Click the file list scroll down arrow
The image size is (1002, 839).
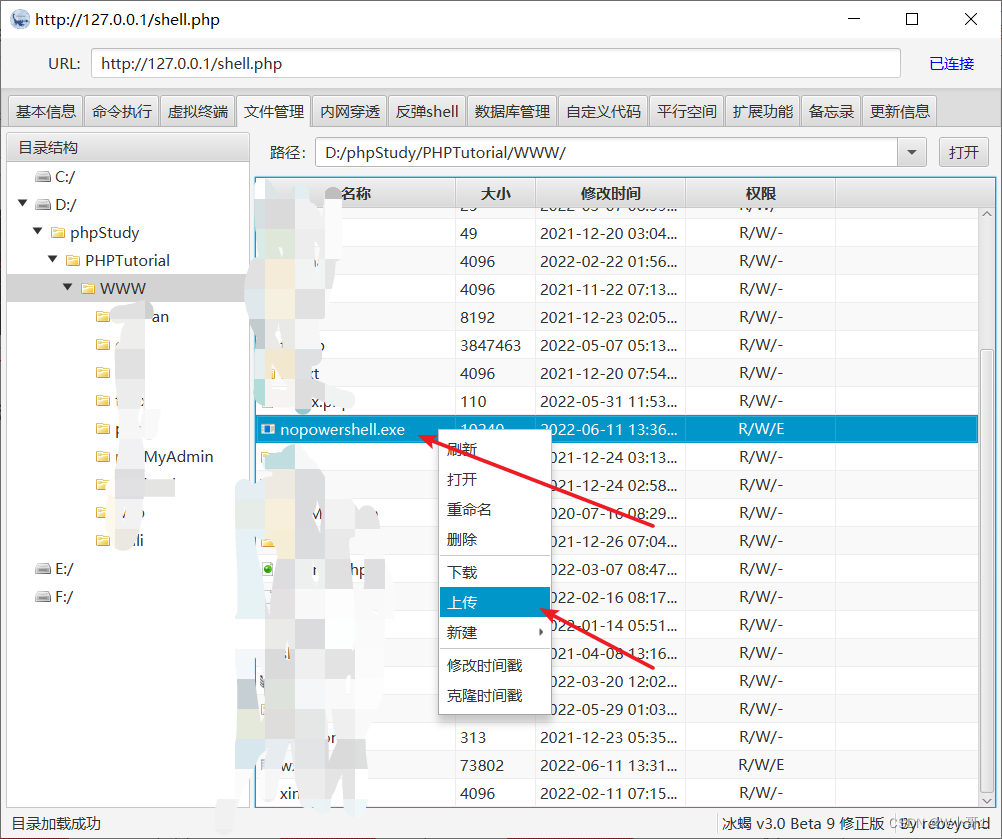pyautogui.click(x=987, y=800)
